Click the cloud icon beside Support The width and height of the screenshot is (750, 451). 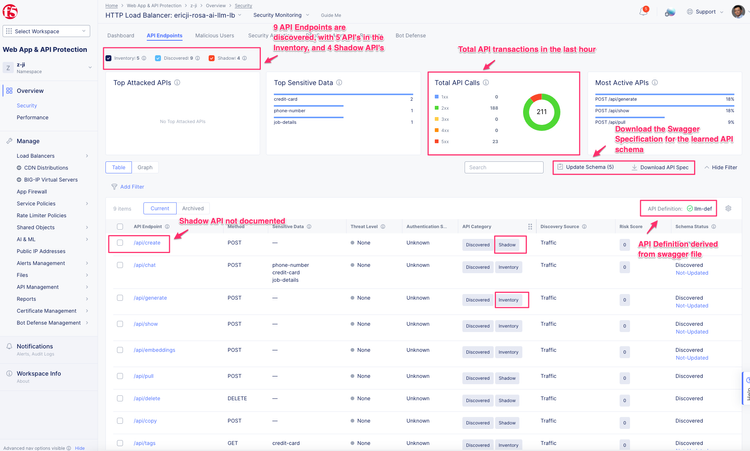(x=670, y=12)
